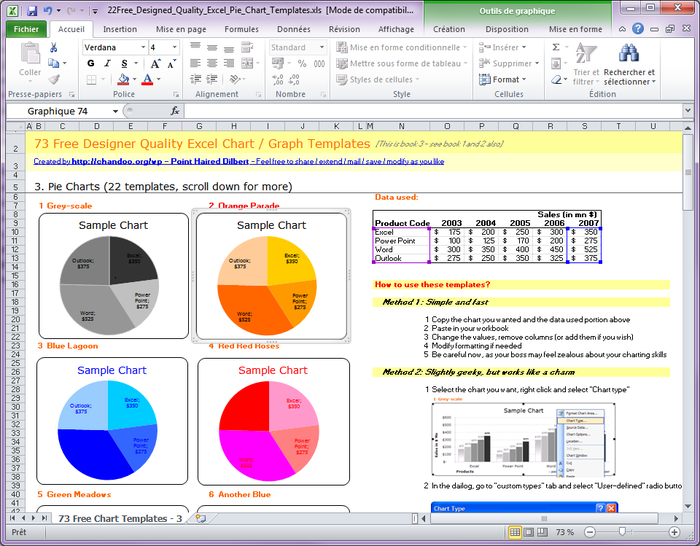
Task: Click the 73 % zoom level
Action: (565, 532)
